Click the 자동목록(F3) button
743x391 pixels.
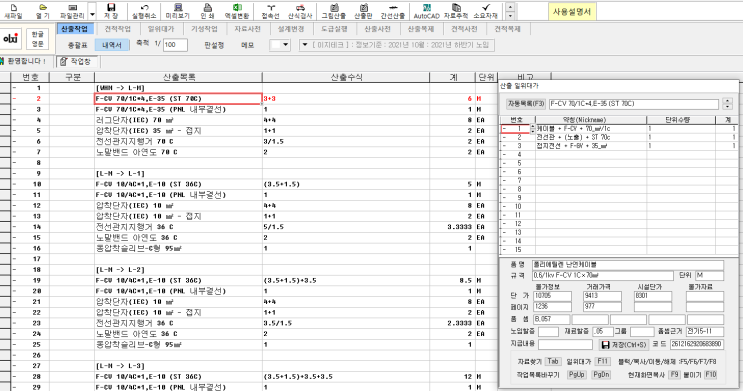point(526,103)
